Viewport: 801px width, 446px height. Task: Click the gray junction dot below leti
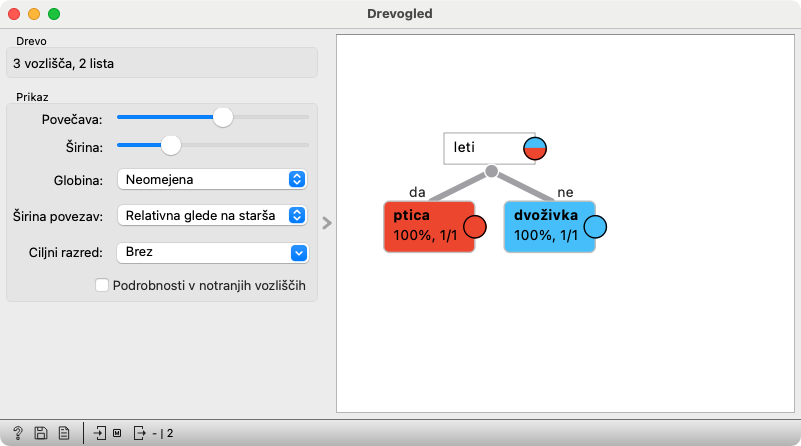(x=491, y=171)
